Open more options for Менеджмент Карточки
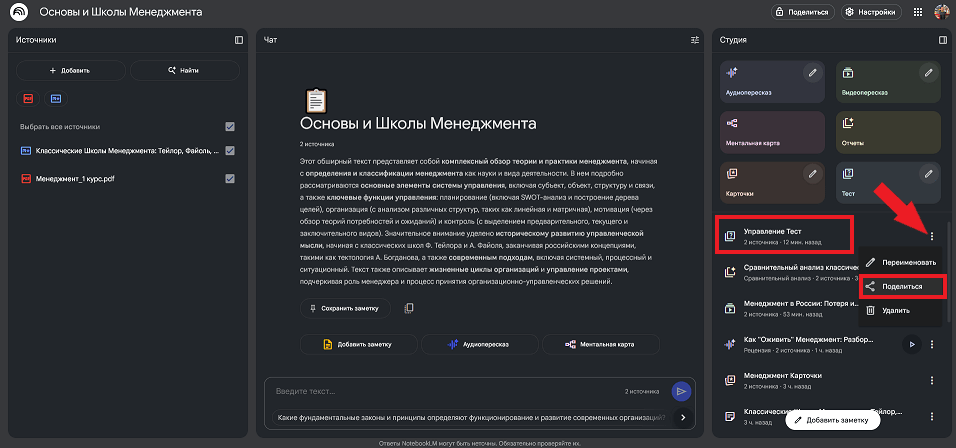956x448 pixels. tap(932, 380)
